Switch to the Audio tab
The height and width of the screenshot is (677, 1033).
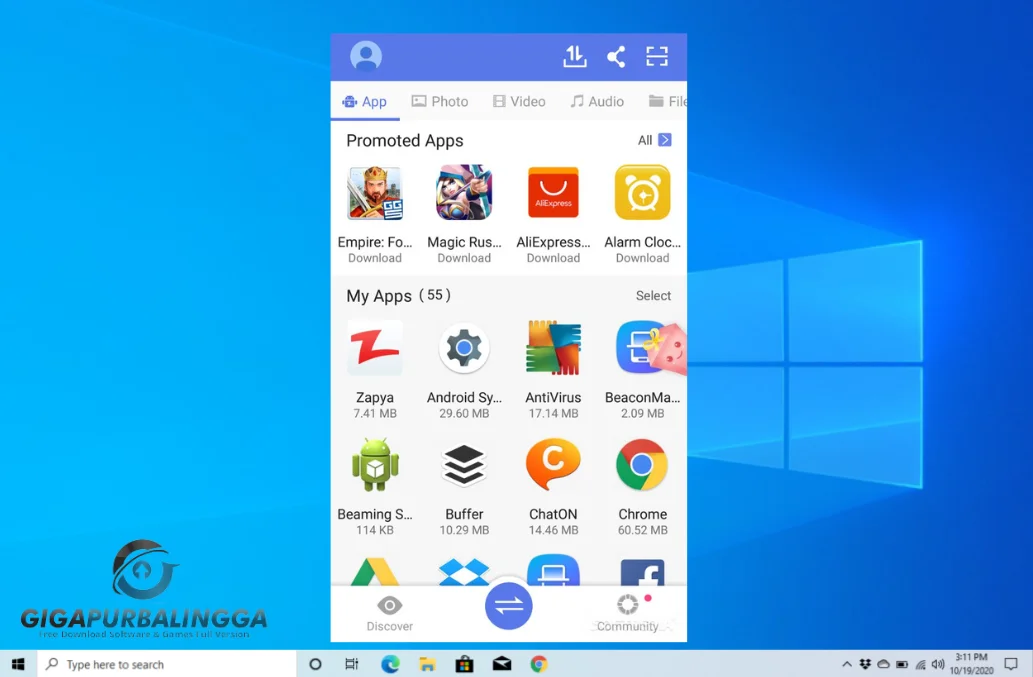pyautogui.click(x=597, y=101)
